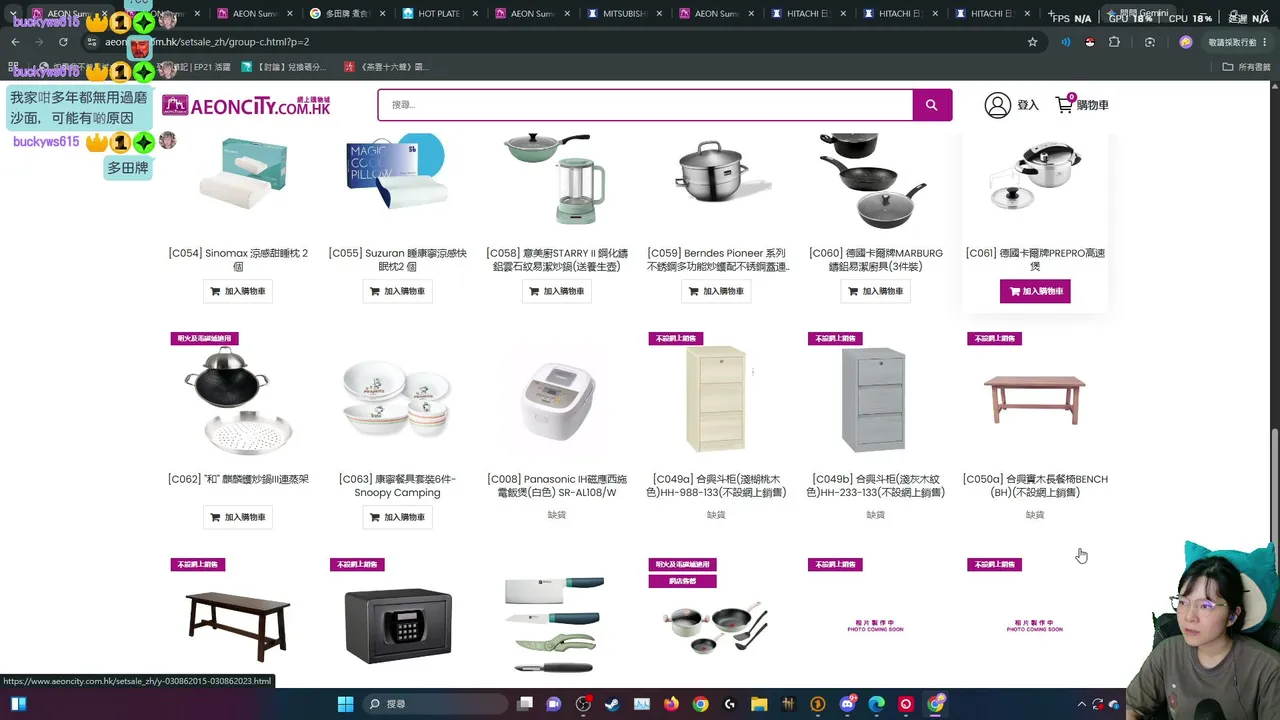Screen dimensions: 1280x720
Task: Click the login user avatar icon
Action: [x=997, y=105]
